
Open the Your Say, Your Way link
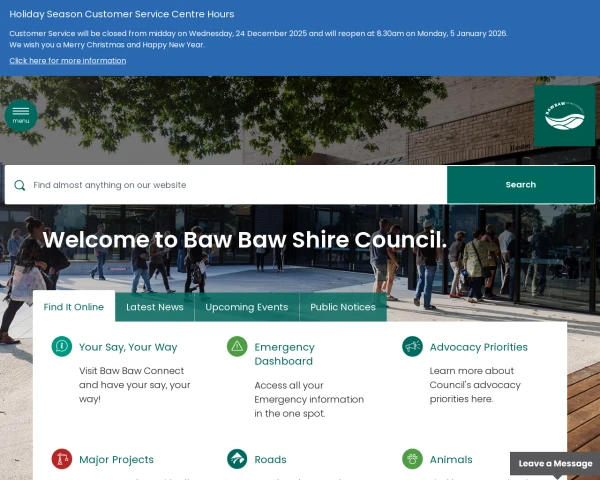(x=128, y=347)
